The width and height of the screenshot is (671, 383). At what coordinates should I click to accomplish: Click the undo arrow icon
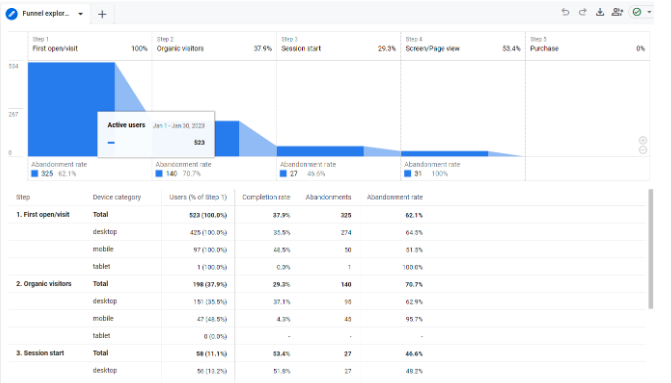pyautogui.click(x=565, y=12)
